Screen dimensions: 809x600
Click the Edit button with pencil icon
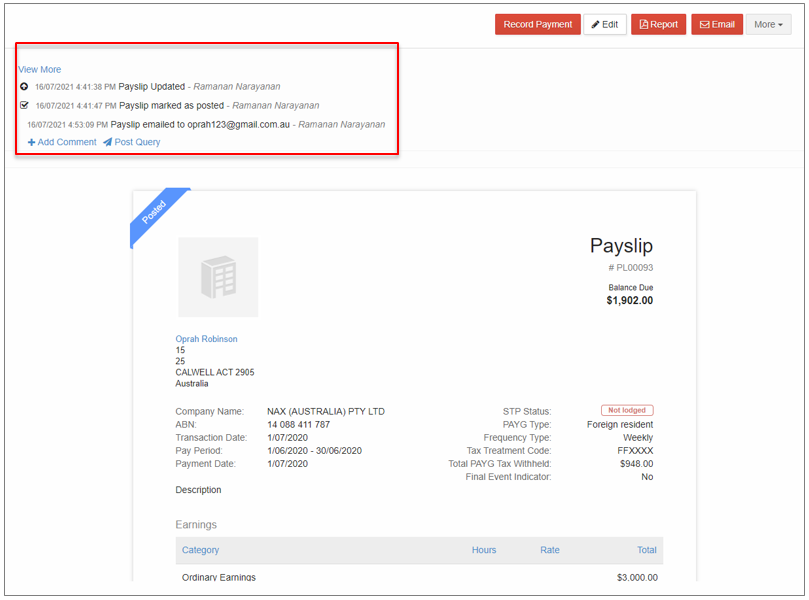click(x=605, y=24)
